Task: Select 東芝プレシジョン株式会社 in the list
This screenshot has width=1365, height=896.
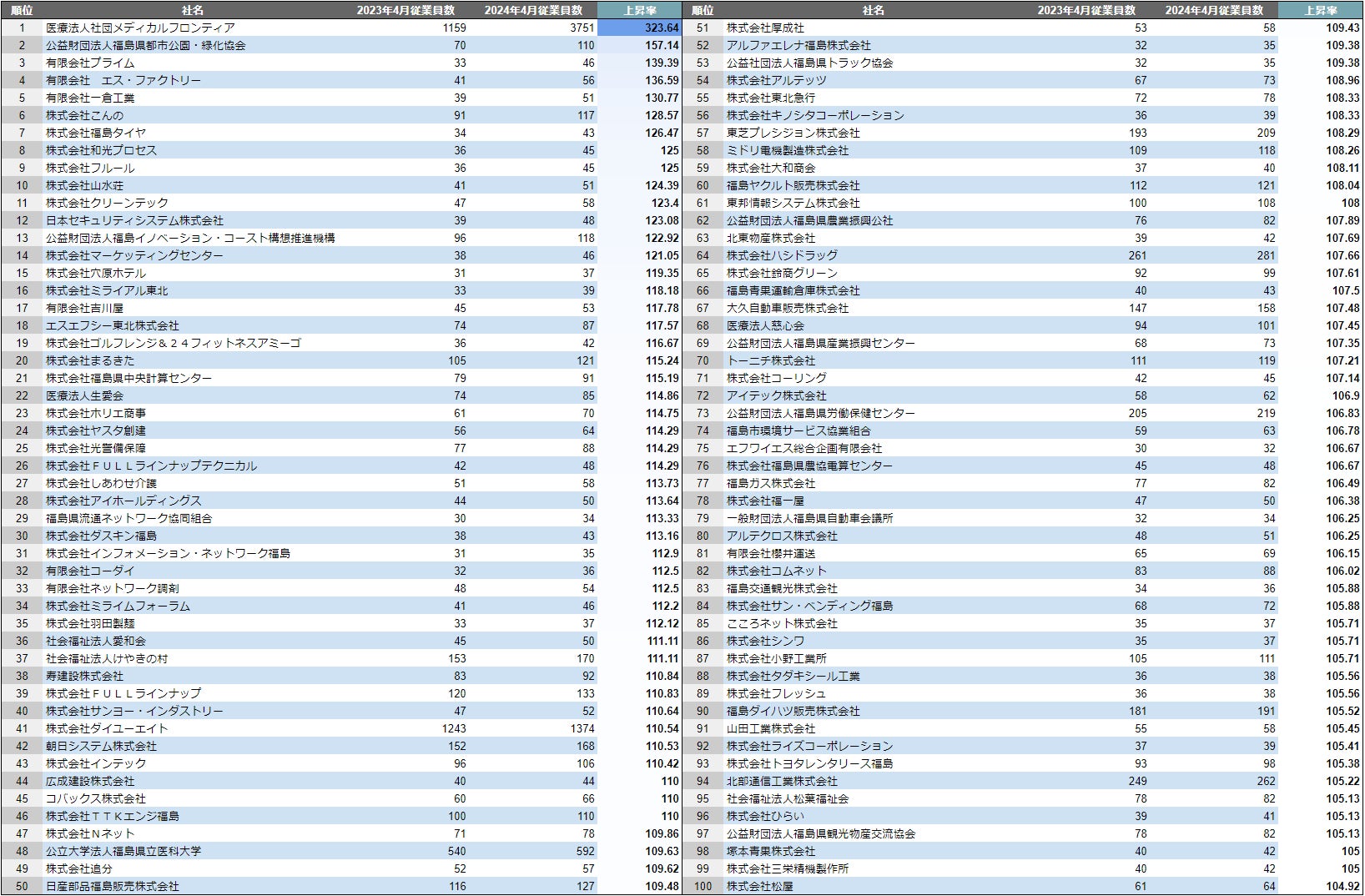Action: coord(793,133)
